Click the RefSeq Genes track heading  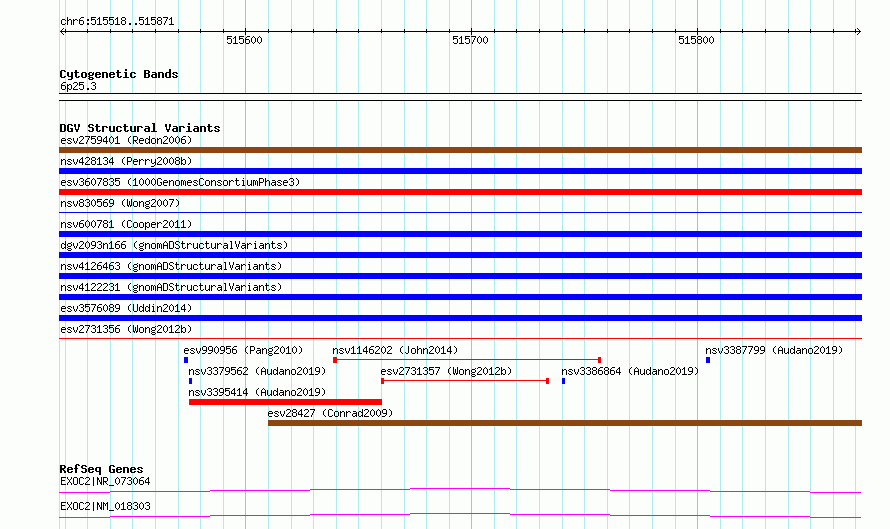coord(101,469)
